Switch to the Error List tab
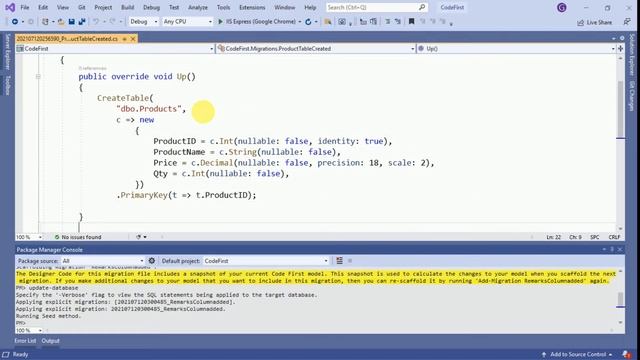 25,341
